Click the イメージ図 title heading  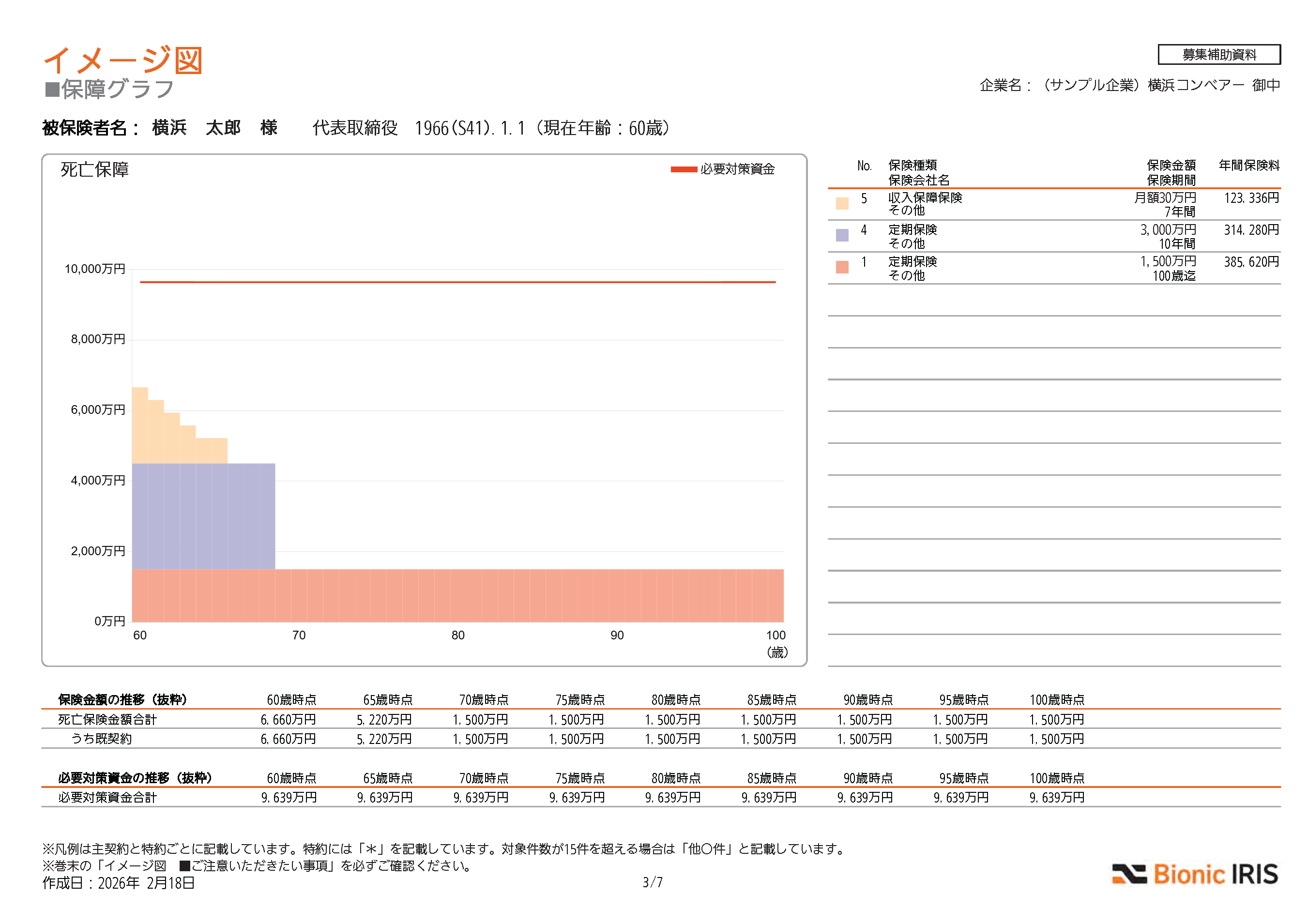[123, 60]
